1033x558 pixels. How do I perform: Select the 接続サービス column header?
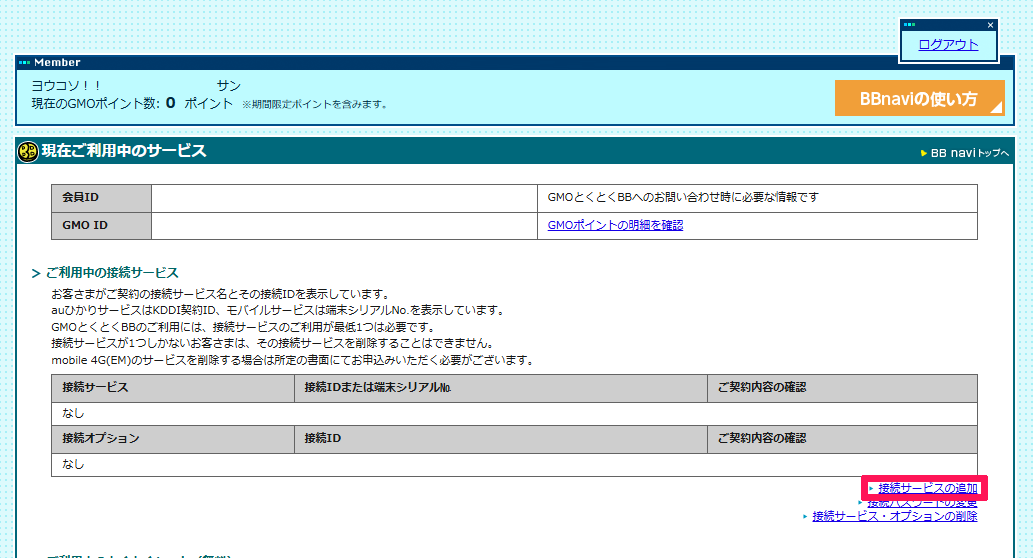point(173,388)
